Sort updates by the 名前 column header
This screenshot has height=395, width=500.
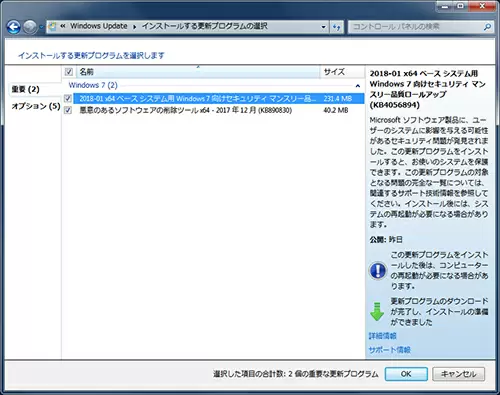[198, 72]
